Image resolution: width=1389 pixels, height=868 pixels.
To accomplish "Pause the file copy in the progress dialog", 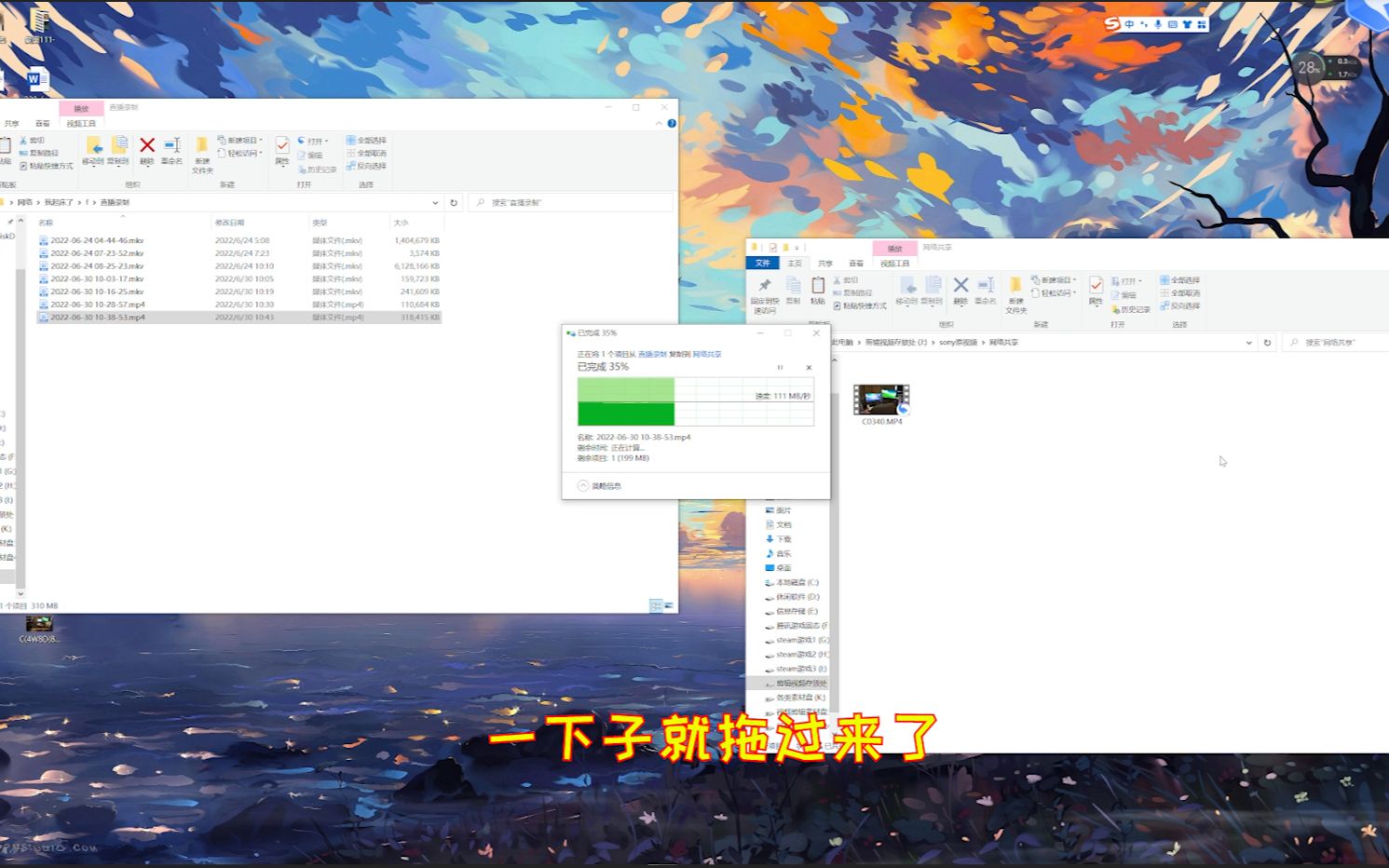I will coord(780,368).
